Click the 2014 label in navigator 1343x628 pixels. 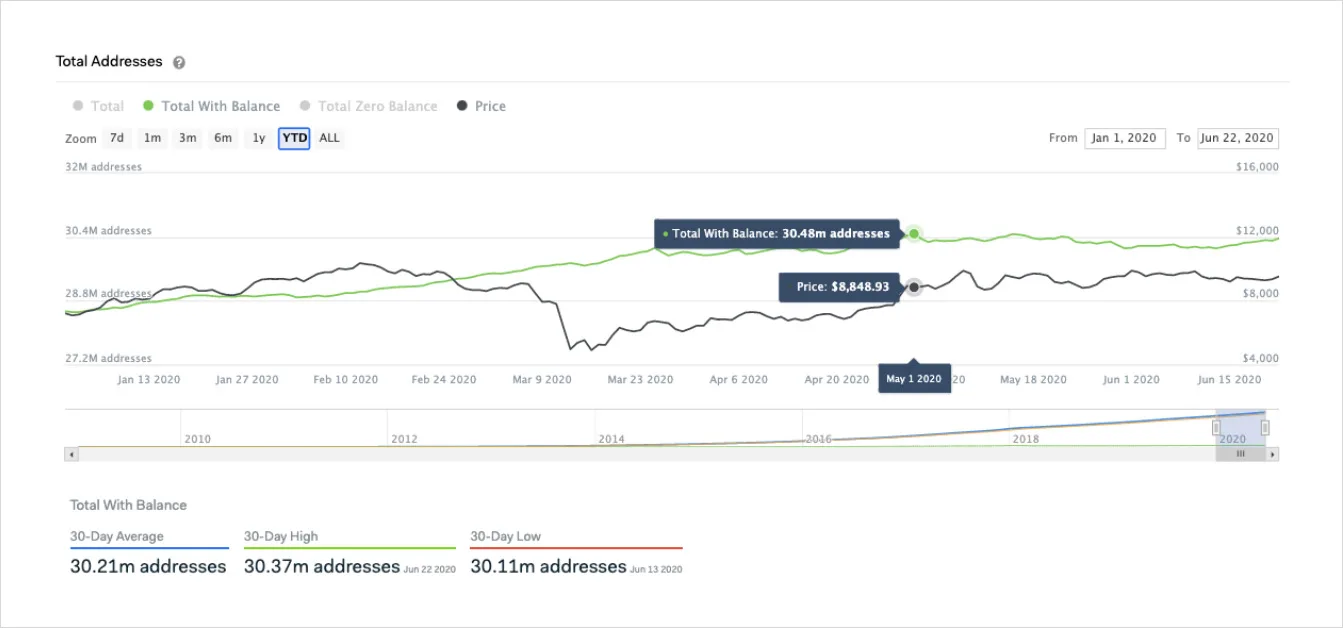click(611, 439)
